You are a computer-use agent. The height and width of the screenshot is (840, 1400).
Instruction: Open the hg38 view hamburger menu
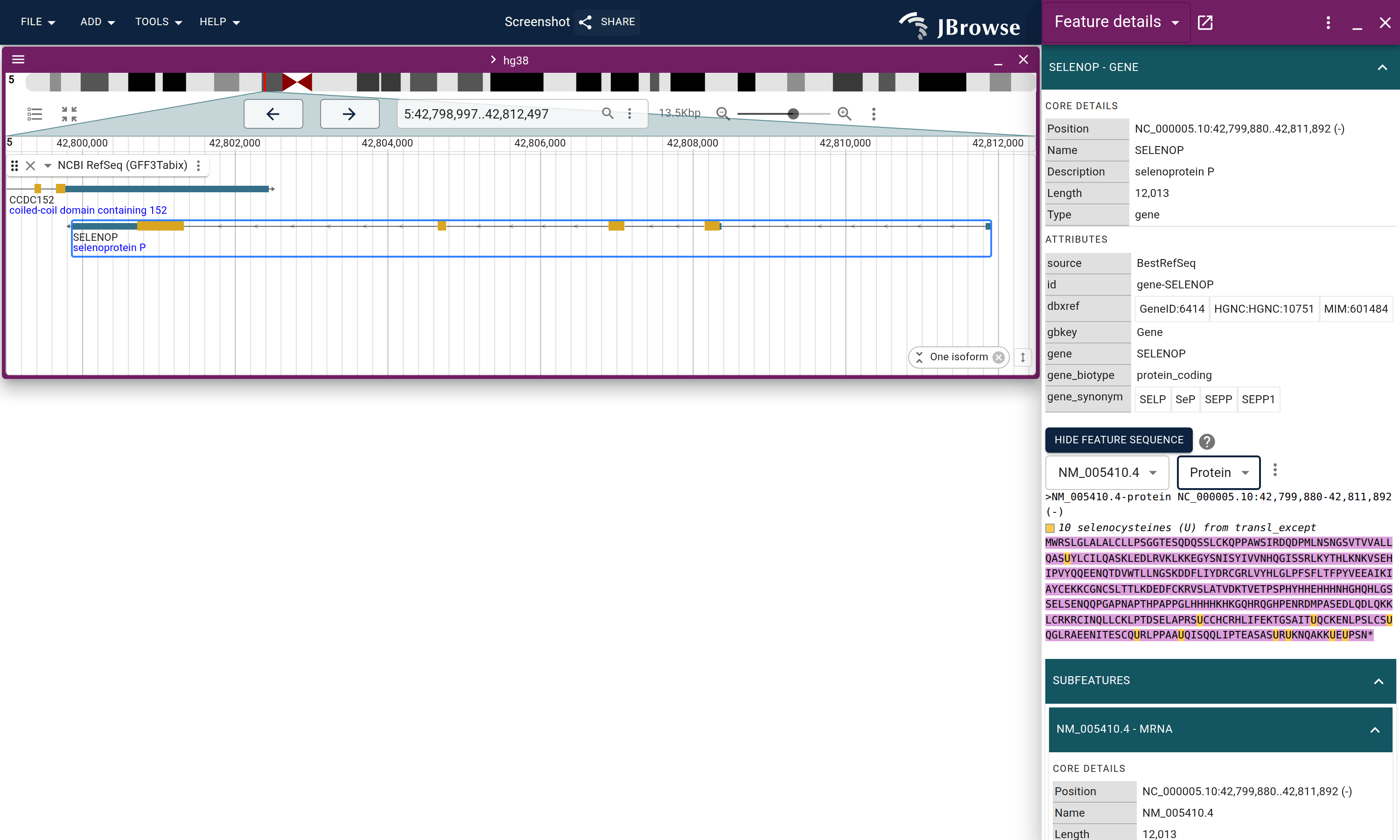pyautogui.click(x=18, y=59)
